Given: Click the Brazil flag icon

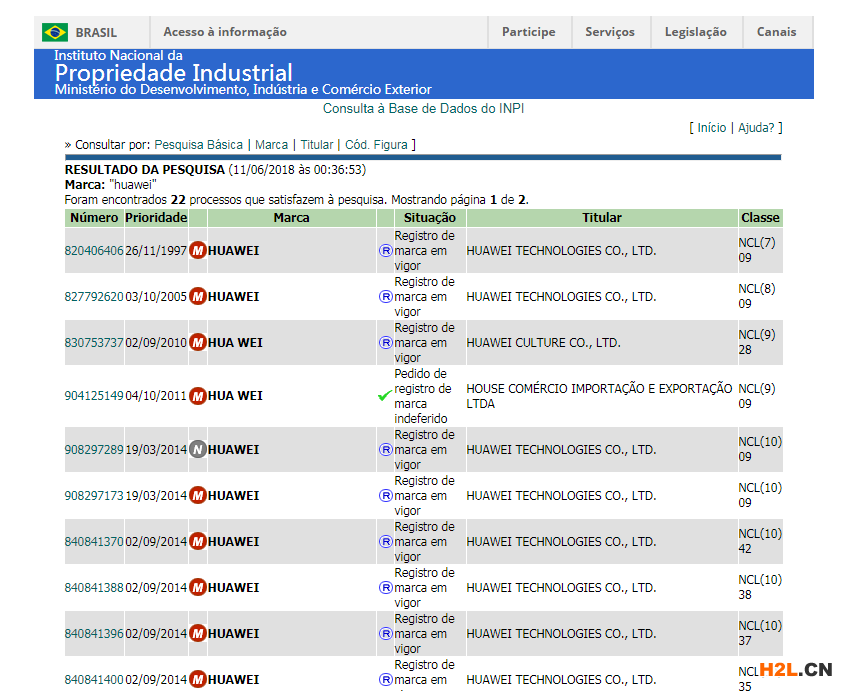Looking at the screenshot, I should [55, 32].
